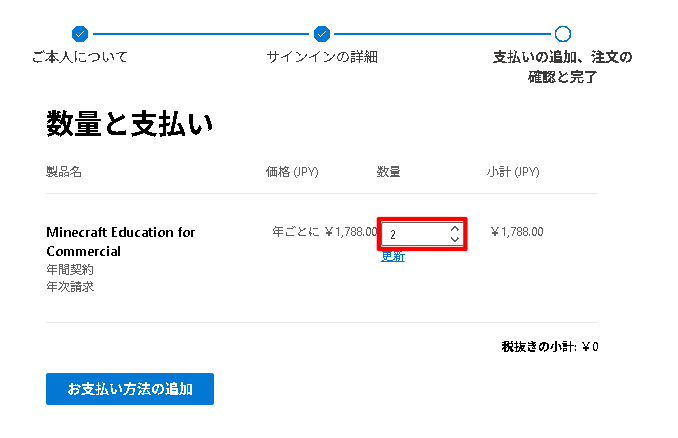
Task: Click the quantity input field showing 2
Action: (x=422, y=234)
